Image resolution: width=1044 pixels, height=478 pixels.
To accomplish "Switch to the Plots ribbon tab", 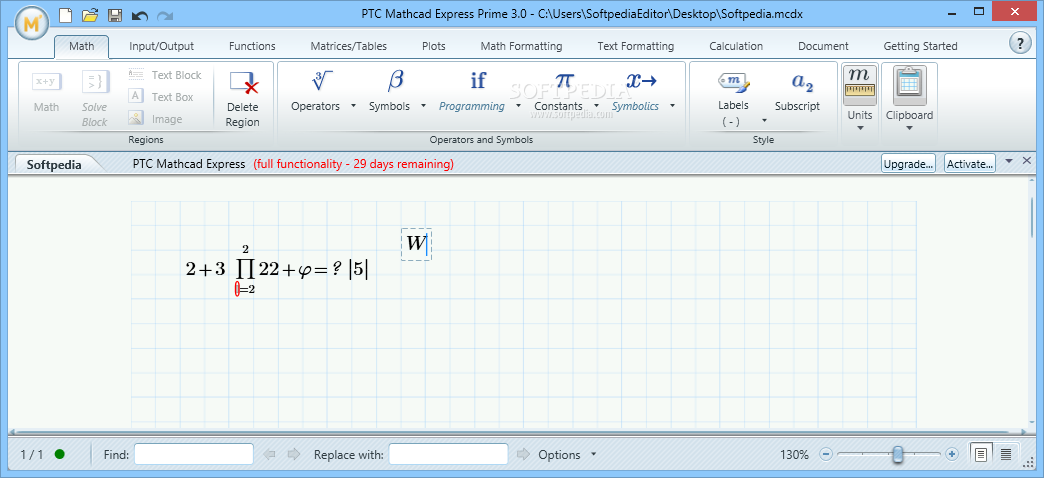I will [x=433, y=46].
